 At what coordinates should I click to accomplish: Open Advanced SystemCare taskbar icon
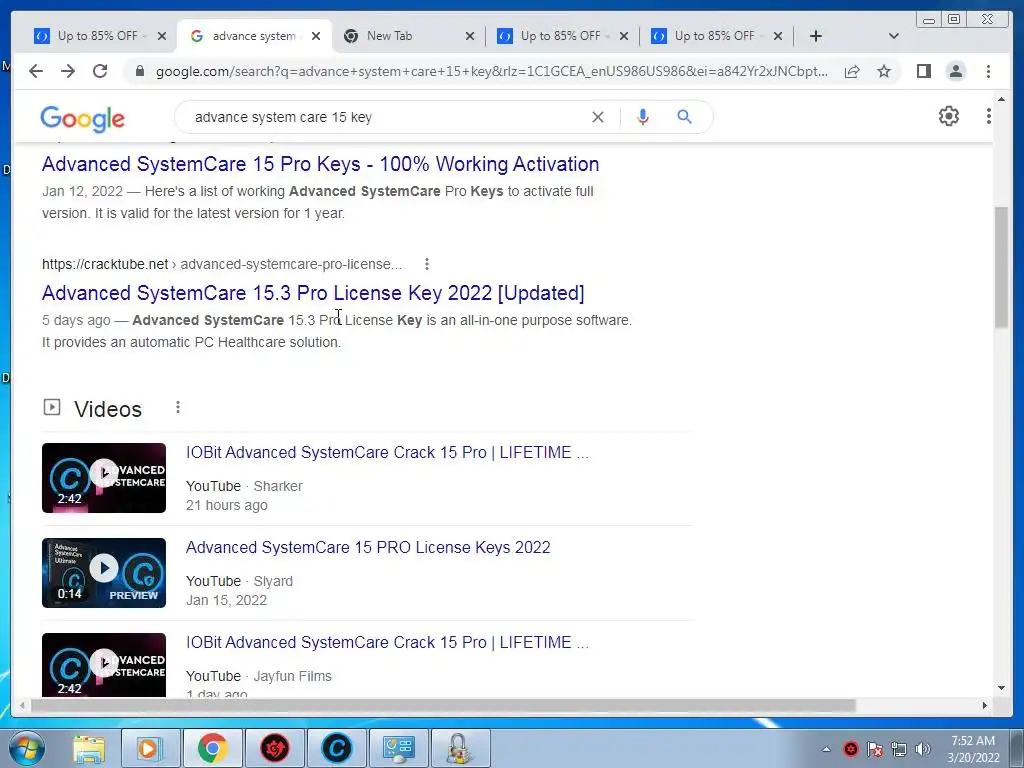pos(337,748)
